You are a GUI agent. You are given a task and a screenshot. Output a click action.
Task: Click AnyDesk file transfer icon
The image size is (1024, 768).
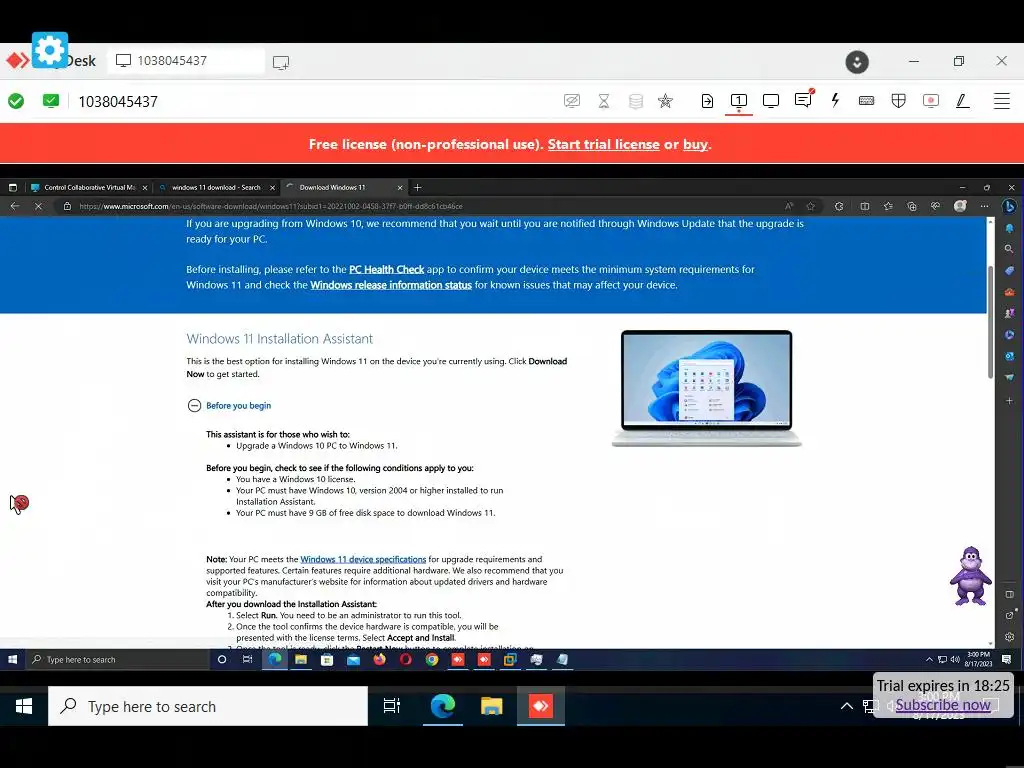pos(707,101)
